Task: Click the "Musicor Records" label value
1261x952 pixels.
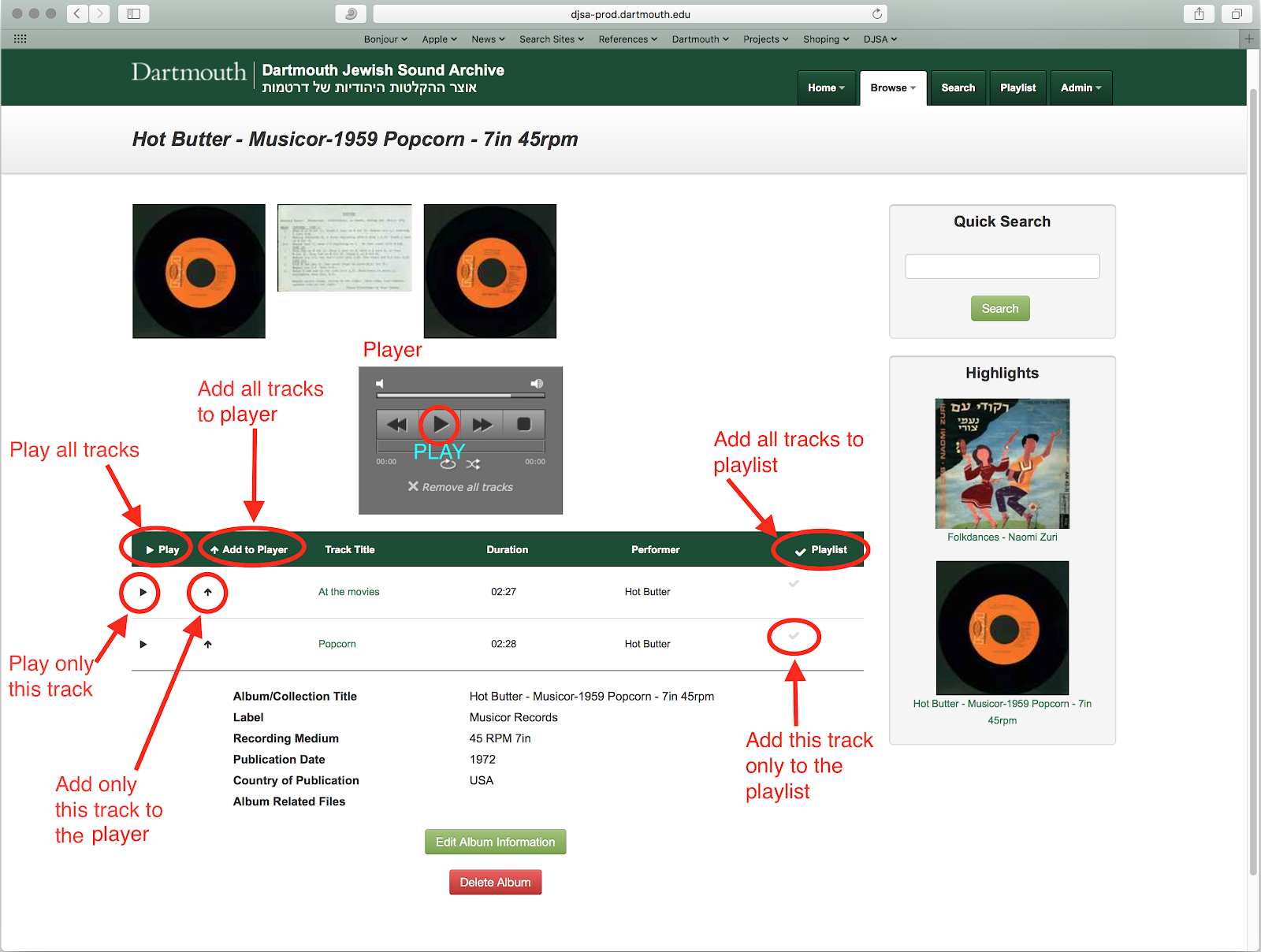Action: pos(513,717)
